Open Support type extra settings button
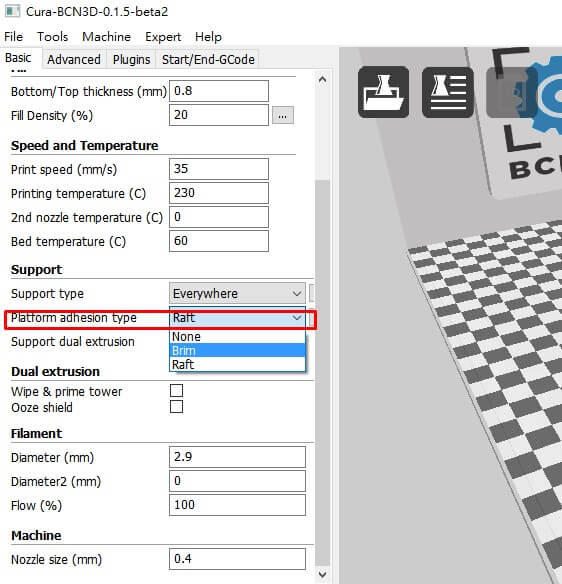 (x=312, y=293)
